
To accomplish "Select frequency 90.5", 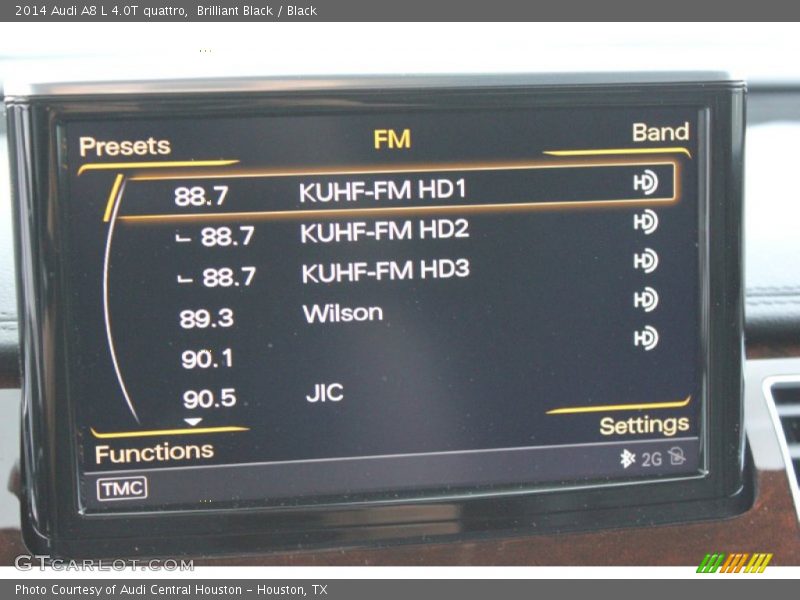I will click(210, 398).
